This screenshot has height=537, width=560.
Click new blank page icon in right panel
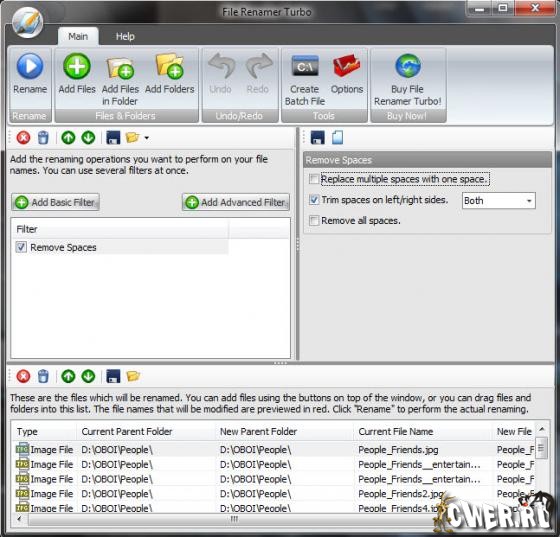[x=338, y=138]
